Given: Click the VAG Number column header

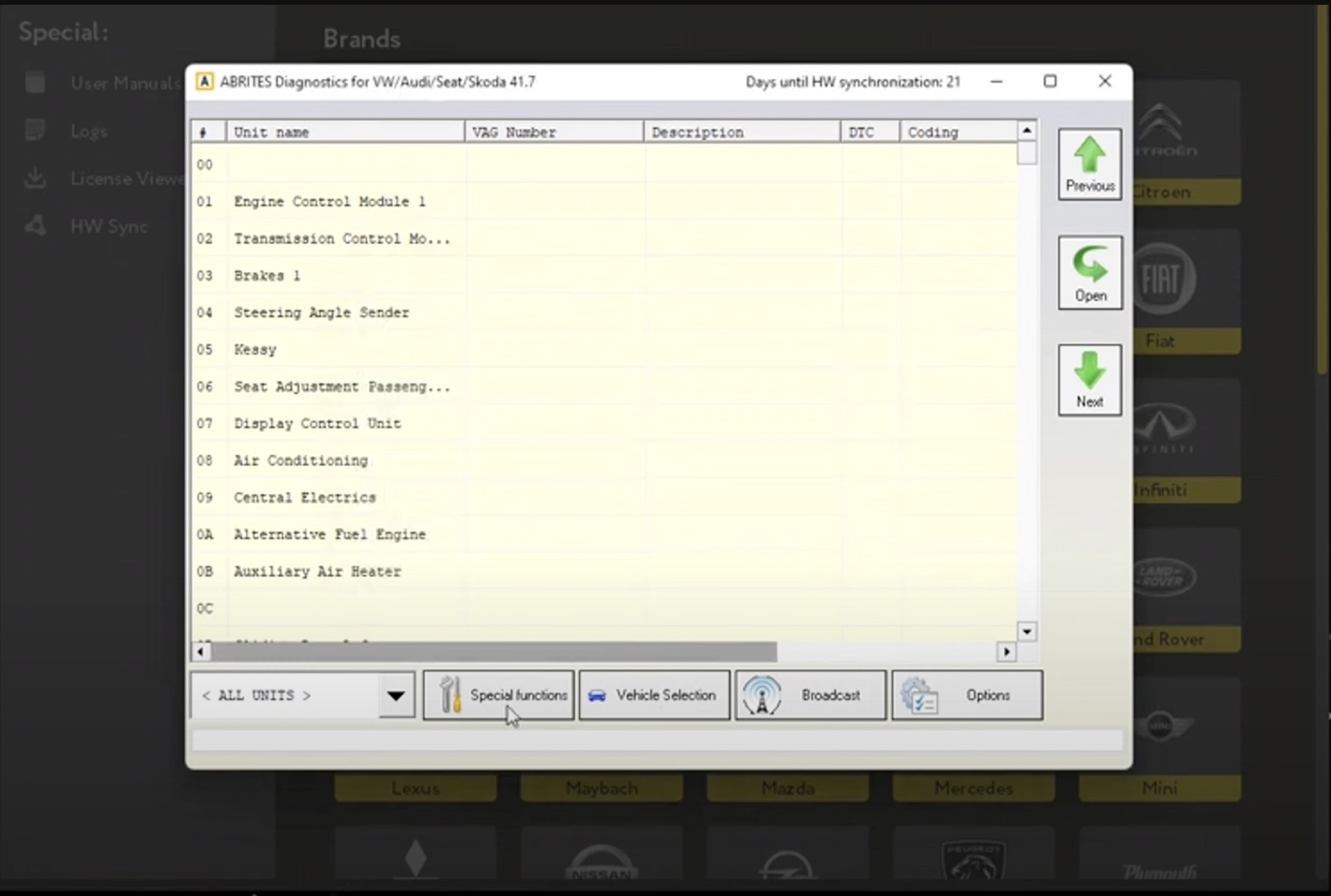Looking at the screenshot, I should tap(554, 132).
